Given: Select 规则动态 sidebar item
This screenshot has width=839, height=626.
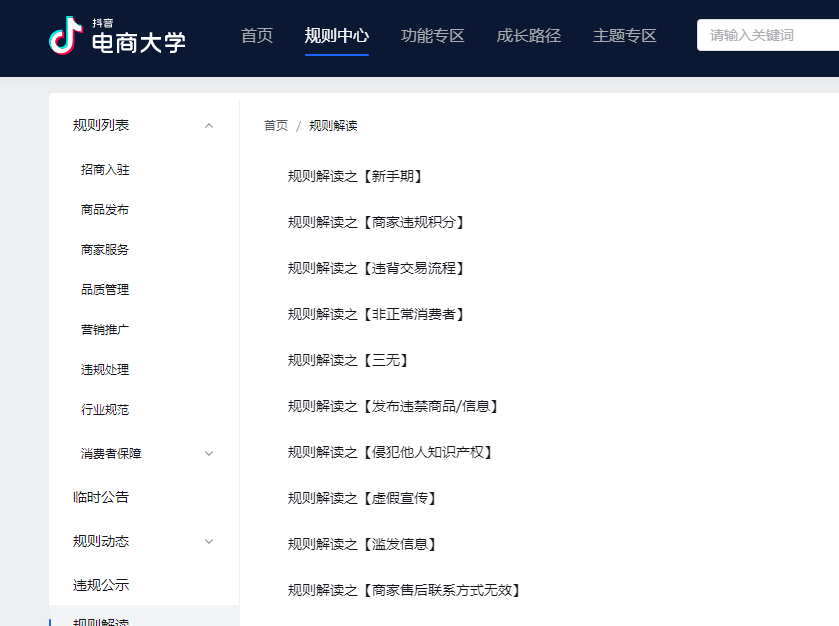Looking at the screenshot, I should click(x=101, y=541).
